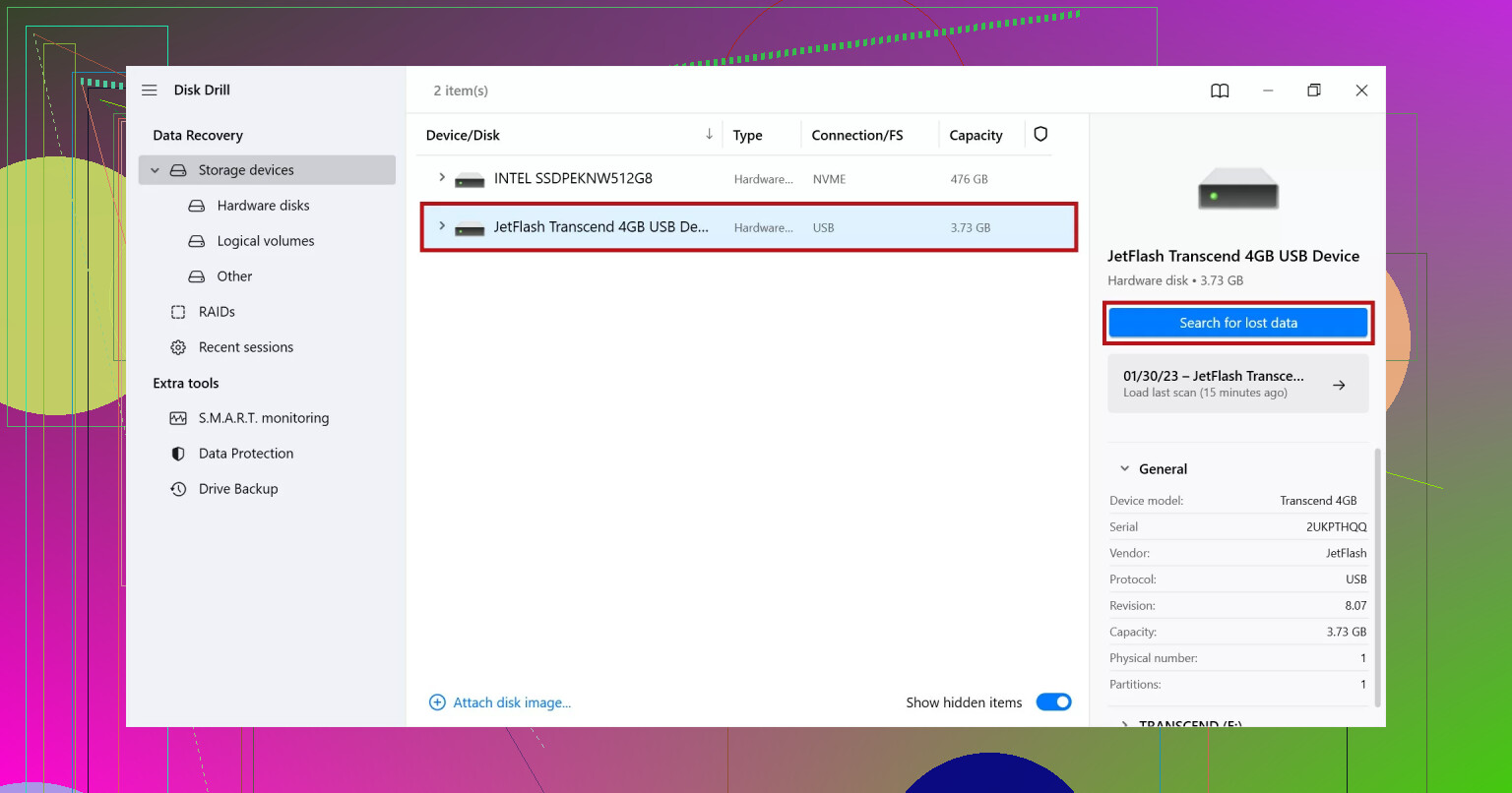1512x793 pixels.
Task: Expand the JetFlash Transcend USB device row
Action: (x=441, y=226)
